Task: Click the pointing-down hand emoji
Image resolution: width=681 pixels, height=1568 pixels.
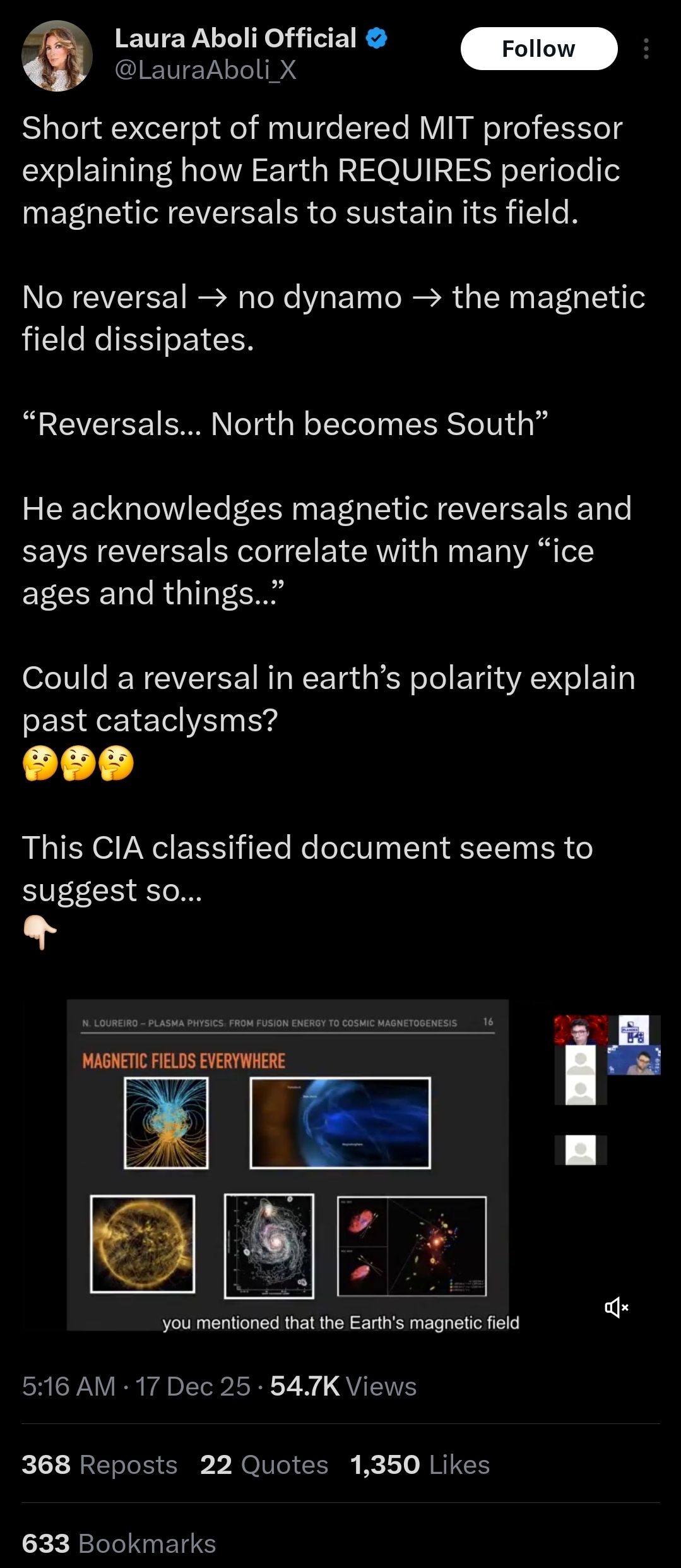Action: coord(40,933)
